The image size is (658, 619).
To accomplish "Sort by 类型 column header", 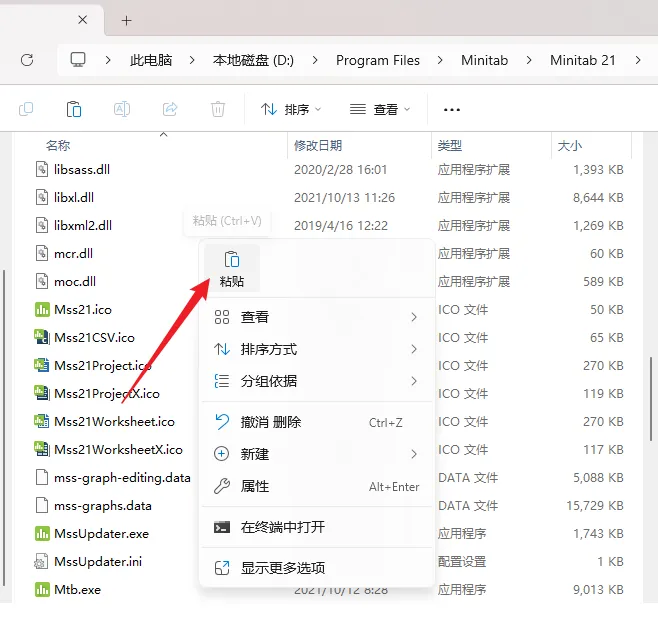I will click(449, 145).
